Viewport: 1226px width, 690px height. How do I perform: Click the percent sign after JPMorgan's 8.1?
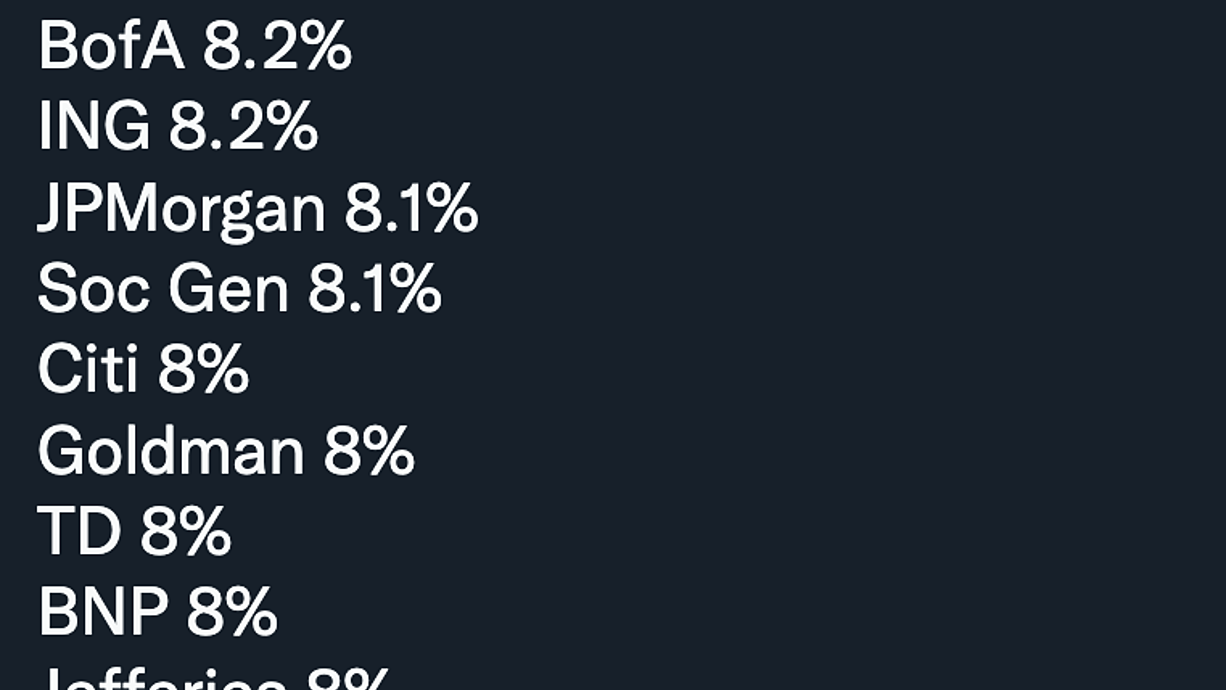[x=453, y=209]
